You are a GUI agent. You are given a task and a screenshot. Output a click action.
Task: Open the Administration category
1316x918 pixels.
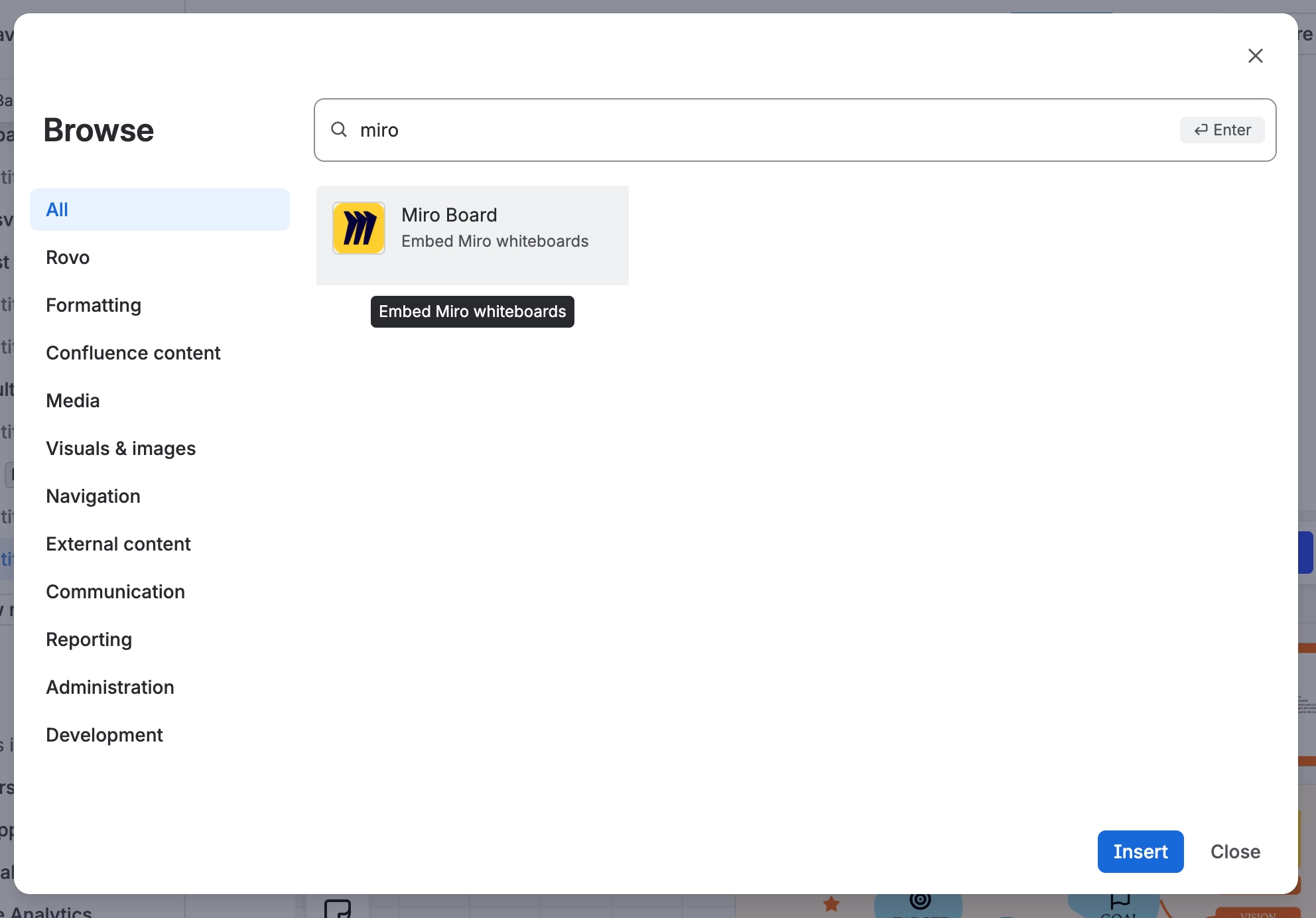(x=160, y=687)
